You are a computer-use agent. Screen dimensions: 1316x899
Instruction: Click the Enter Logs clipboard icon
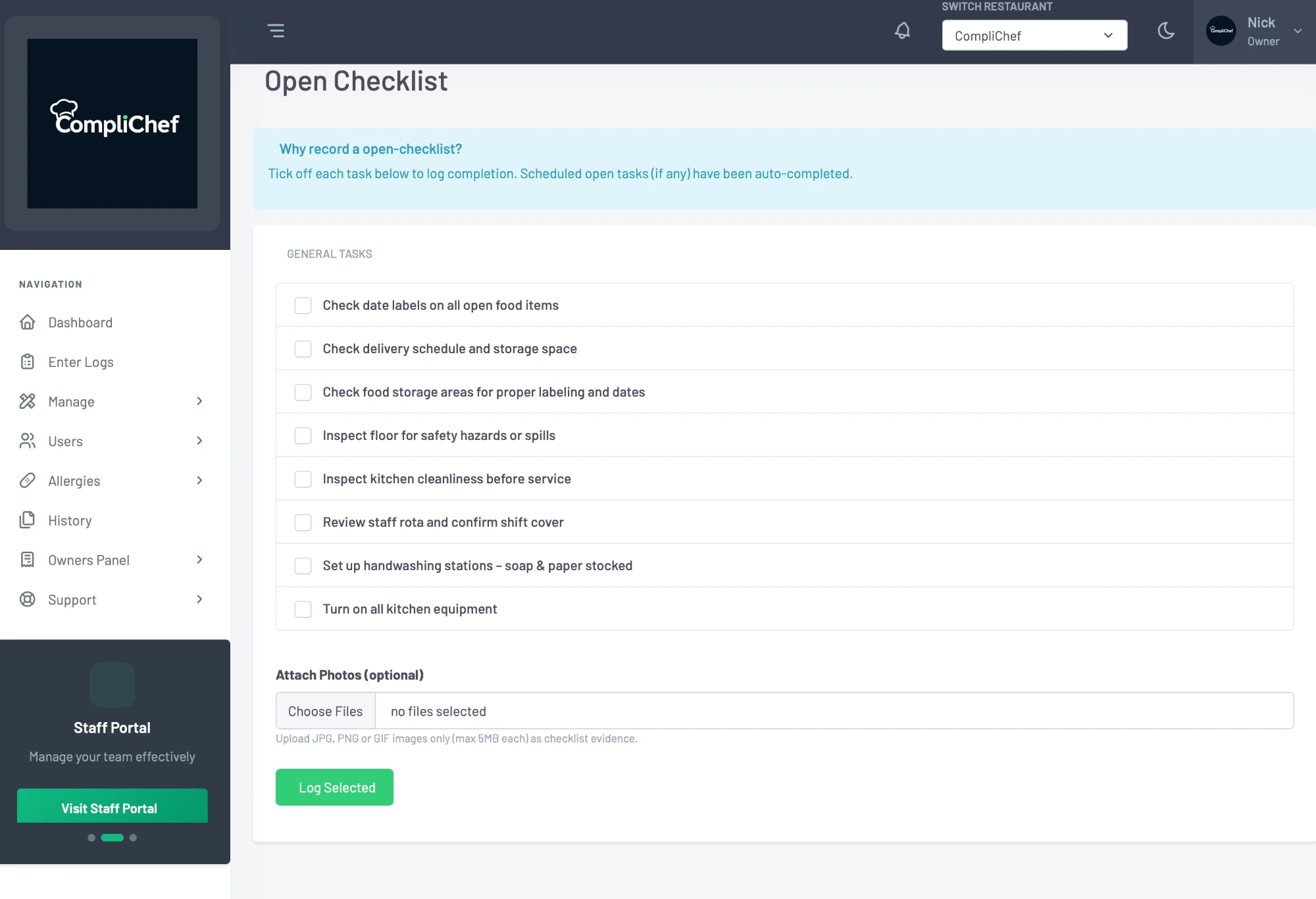28,362
